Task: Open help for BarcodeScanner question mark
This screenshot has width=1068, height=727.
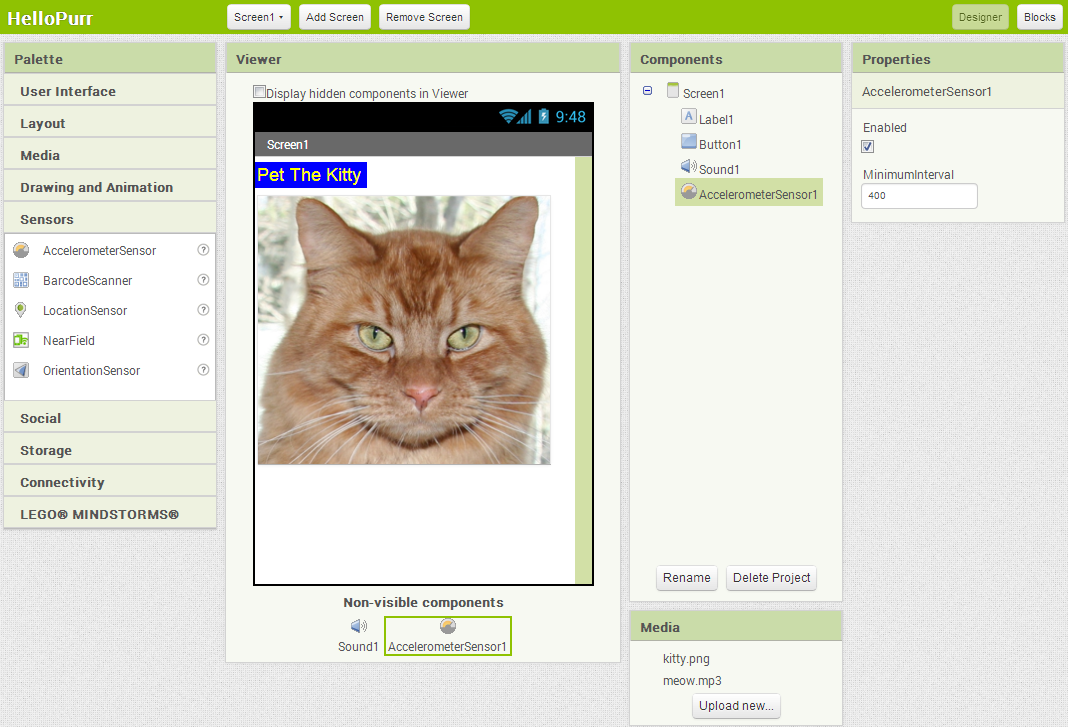Action: pos(203,280)
